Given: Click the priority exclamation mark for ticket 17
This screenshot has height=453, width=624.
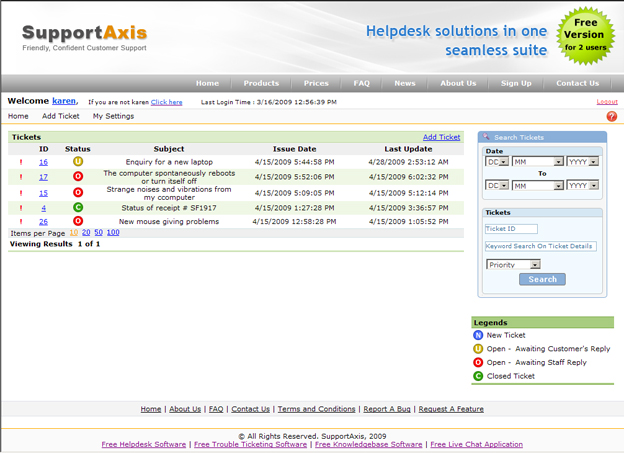Looking at the screenshot, I should (21, 177).
